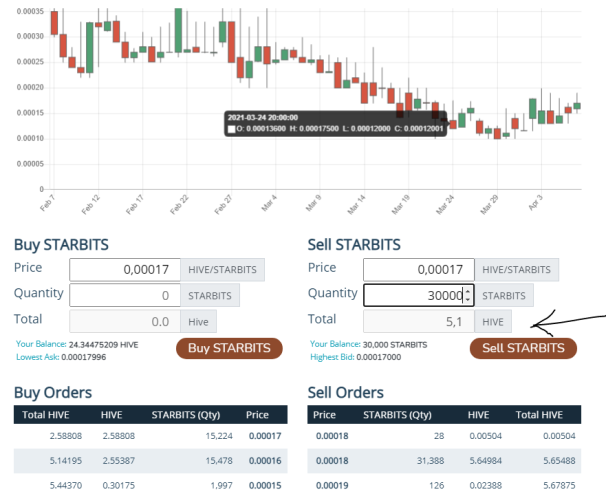Click the 30,000 STARBITS balance value

(x=395, y=344)
